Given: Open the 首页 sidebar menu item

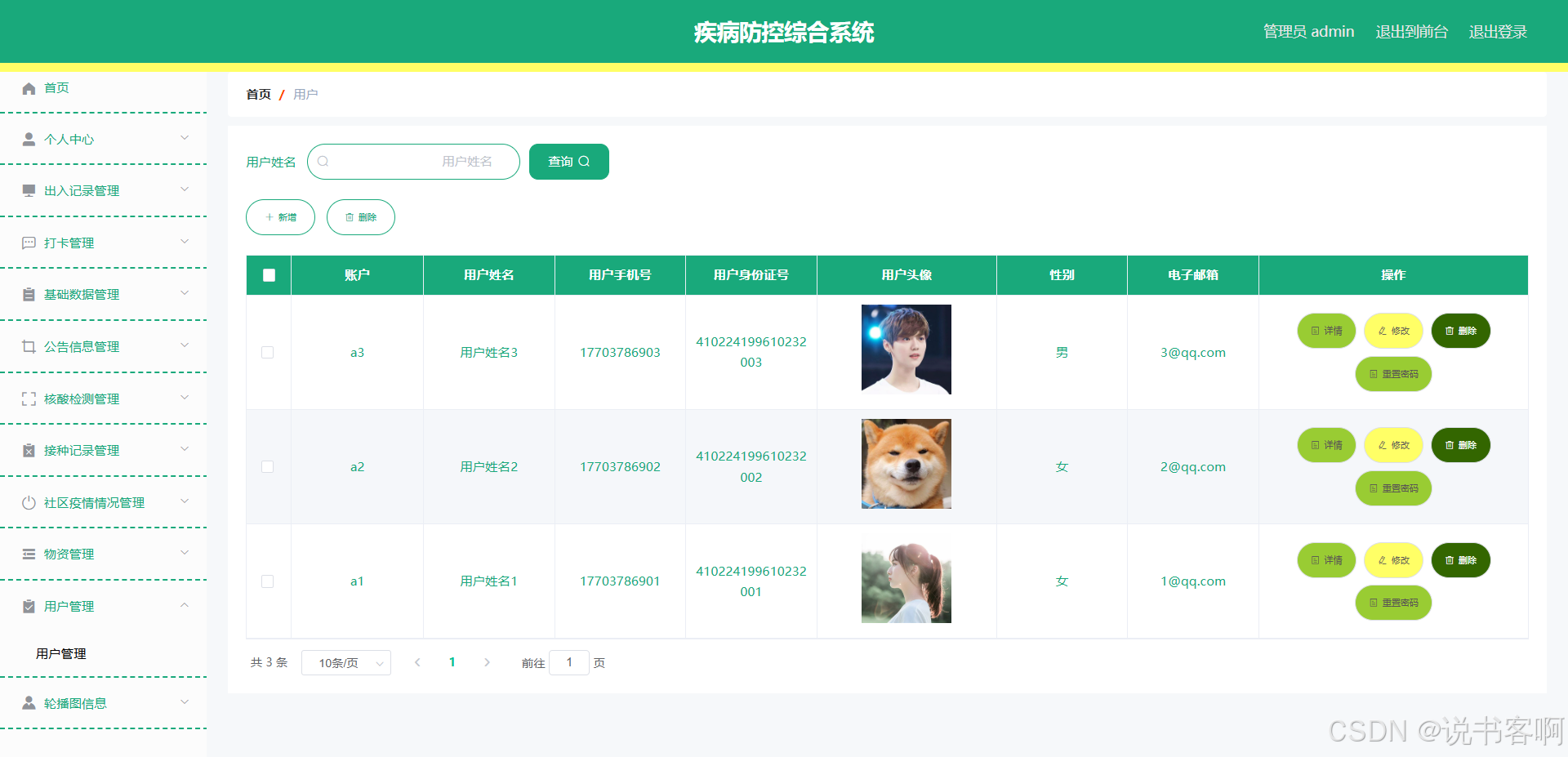Looking at the screenshot, I should 104,88.
